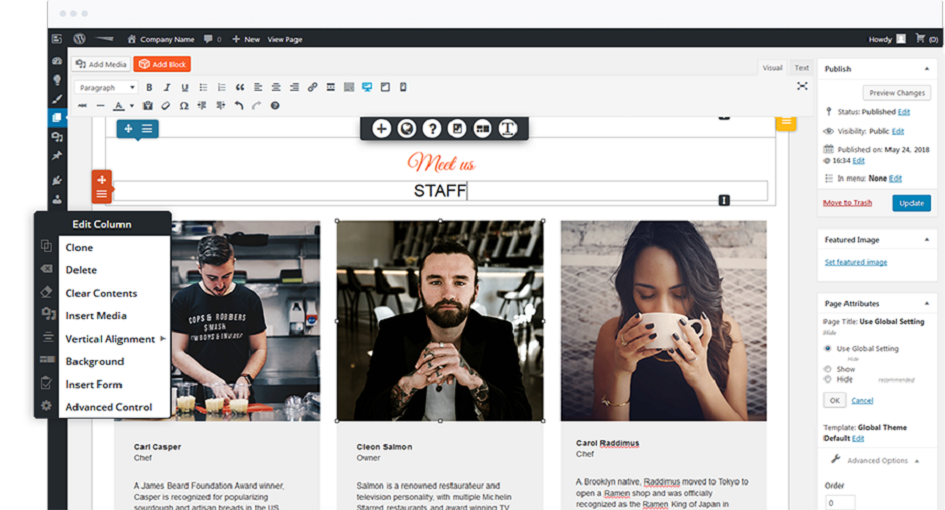Click the question mark icon in dark toolbar
The image size is (945, 510).
pos(432,128)
